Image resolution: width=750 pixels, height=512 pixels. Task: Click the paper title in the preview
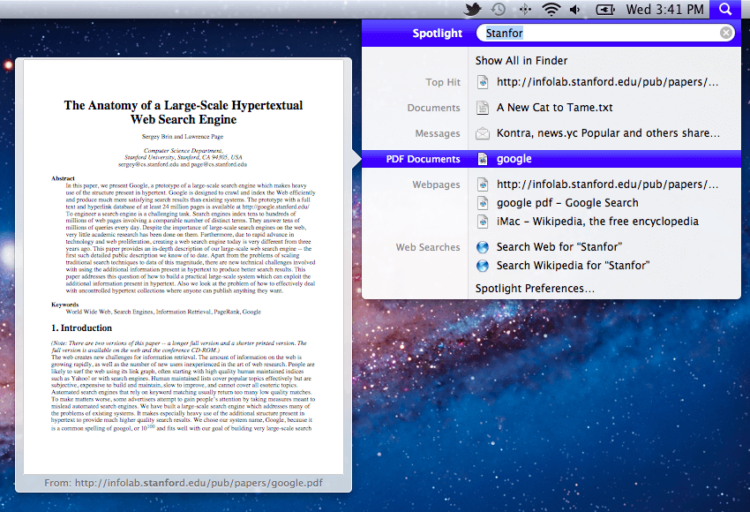pos(184,112)
